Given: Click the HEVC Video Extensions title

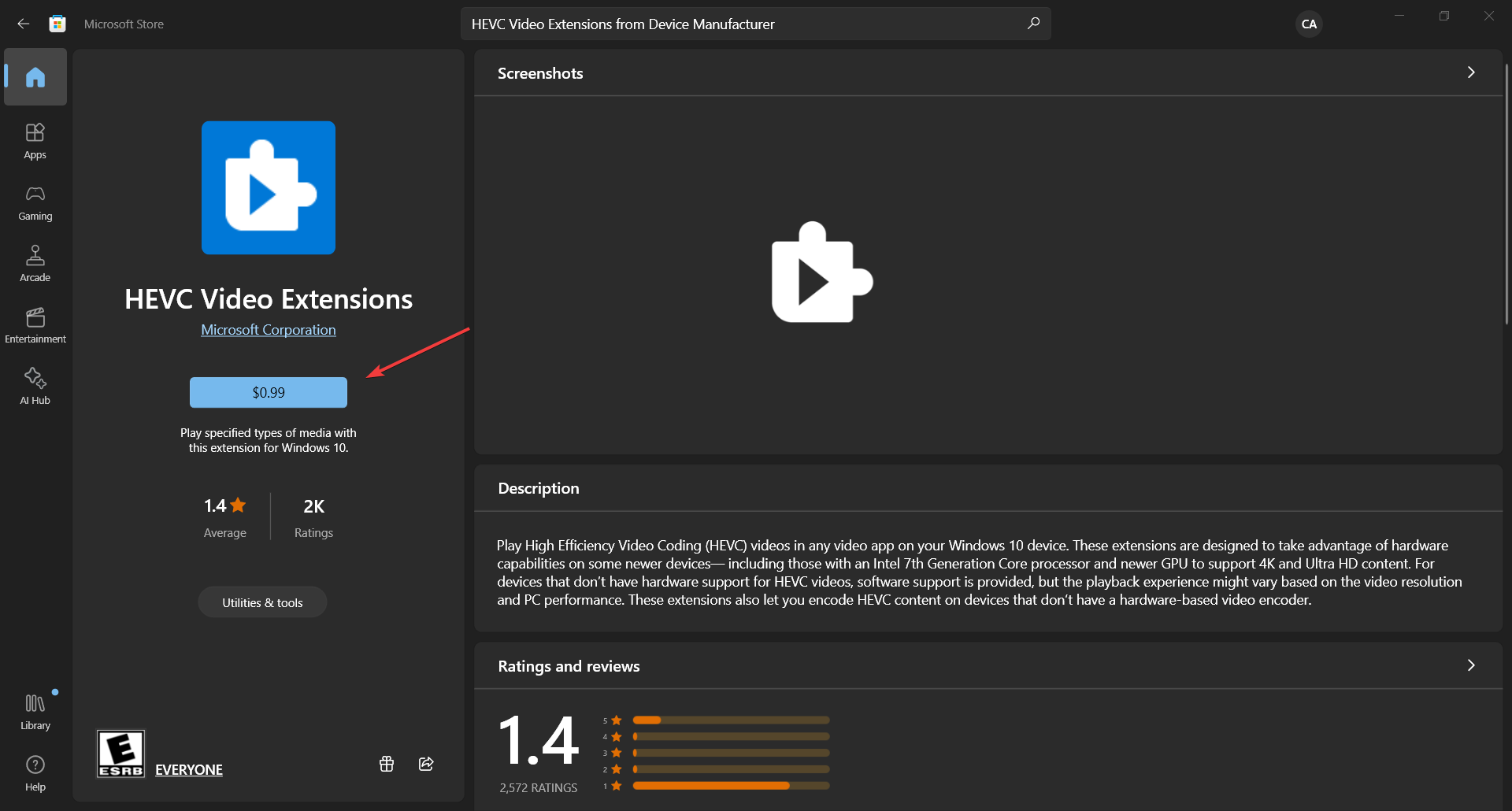Looking at the screenshot, I should click(x=269, y=299).
